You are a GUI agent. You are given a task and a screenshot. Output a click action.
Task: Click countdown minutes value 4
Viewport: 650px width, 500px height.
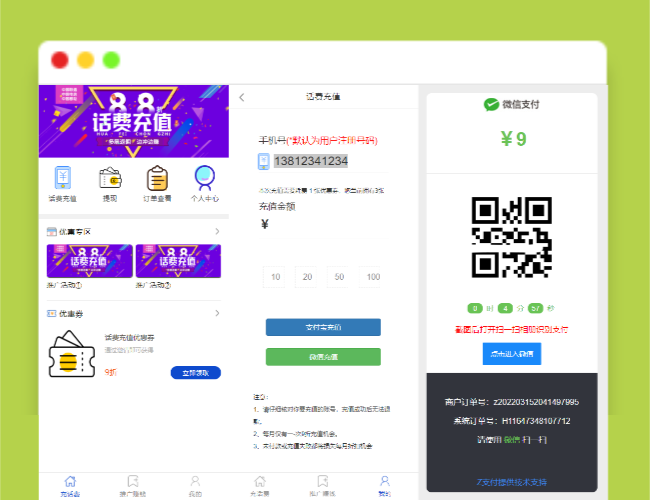coord(505,308)
